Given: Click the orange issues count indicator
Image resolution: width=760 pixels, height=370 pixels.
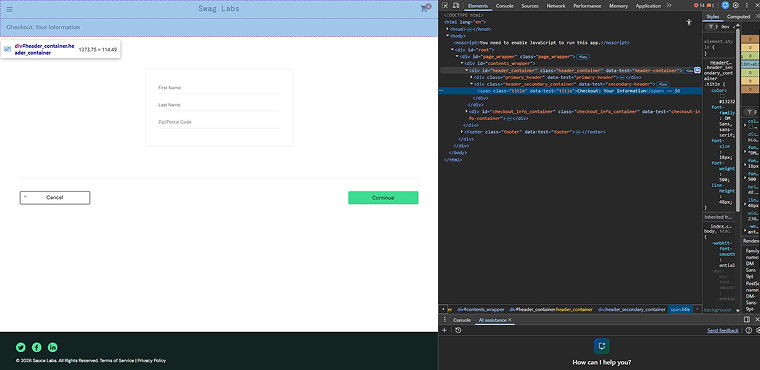Looking at the screenshot, I should [710, 5].
